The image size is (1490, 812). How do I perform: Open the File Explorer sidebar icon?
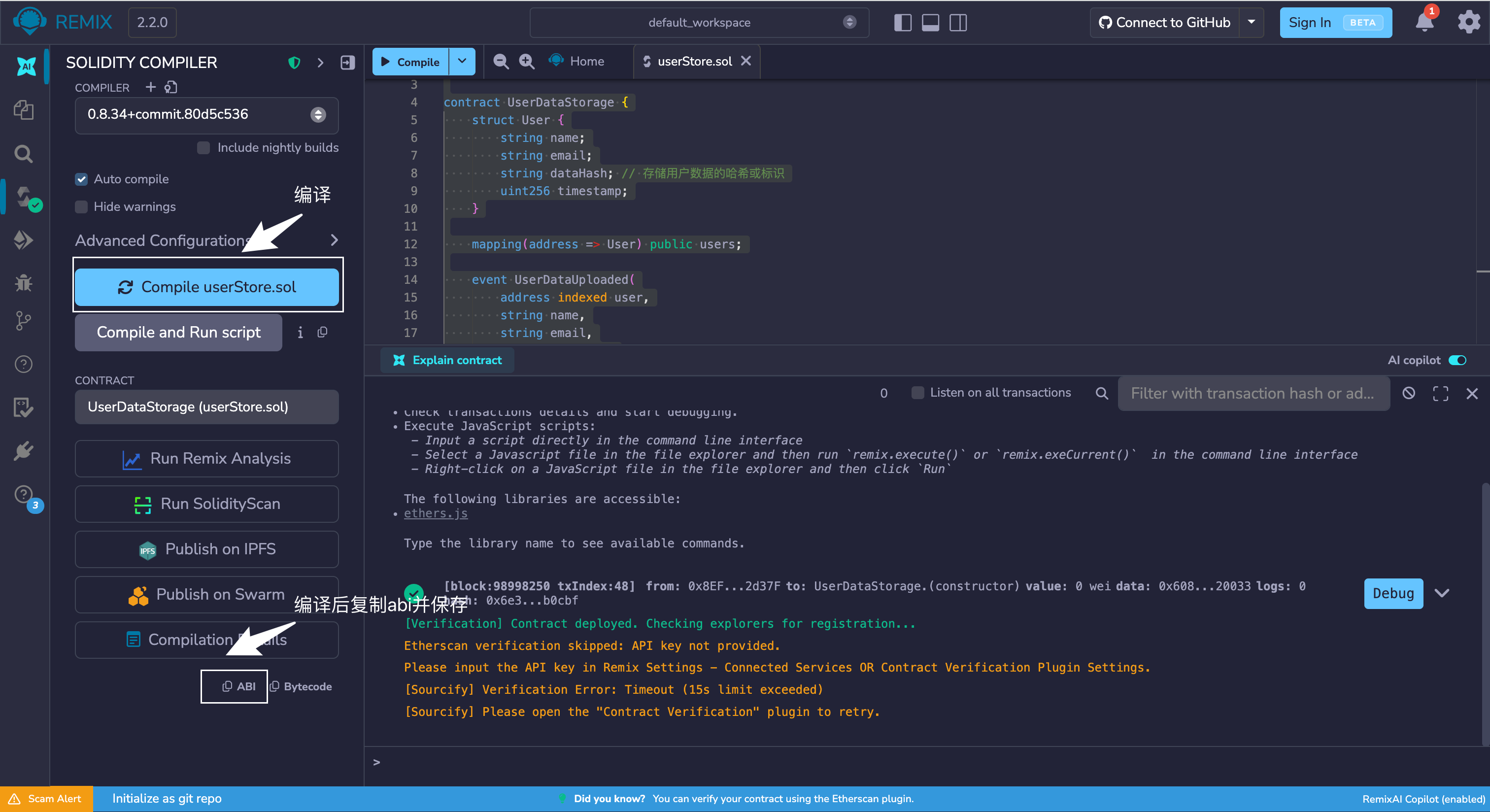[24, 110]
